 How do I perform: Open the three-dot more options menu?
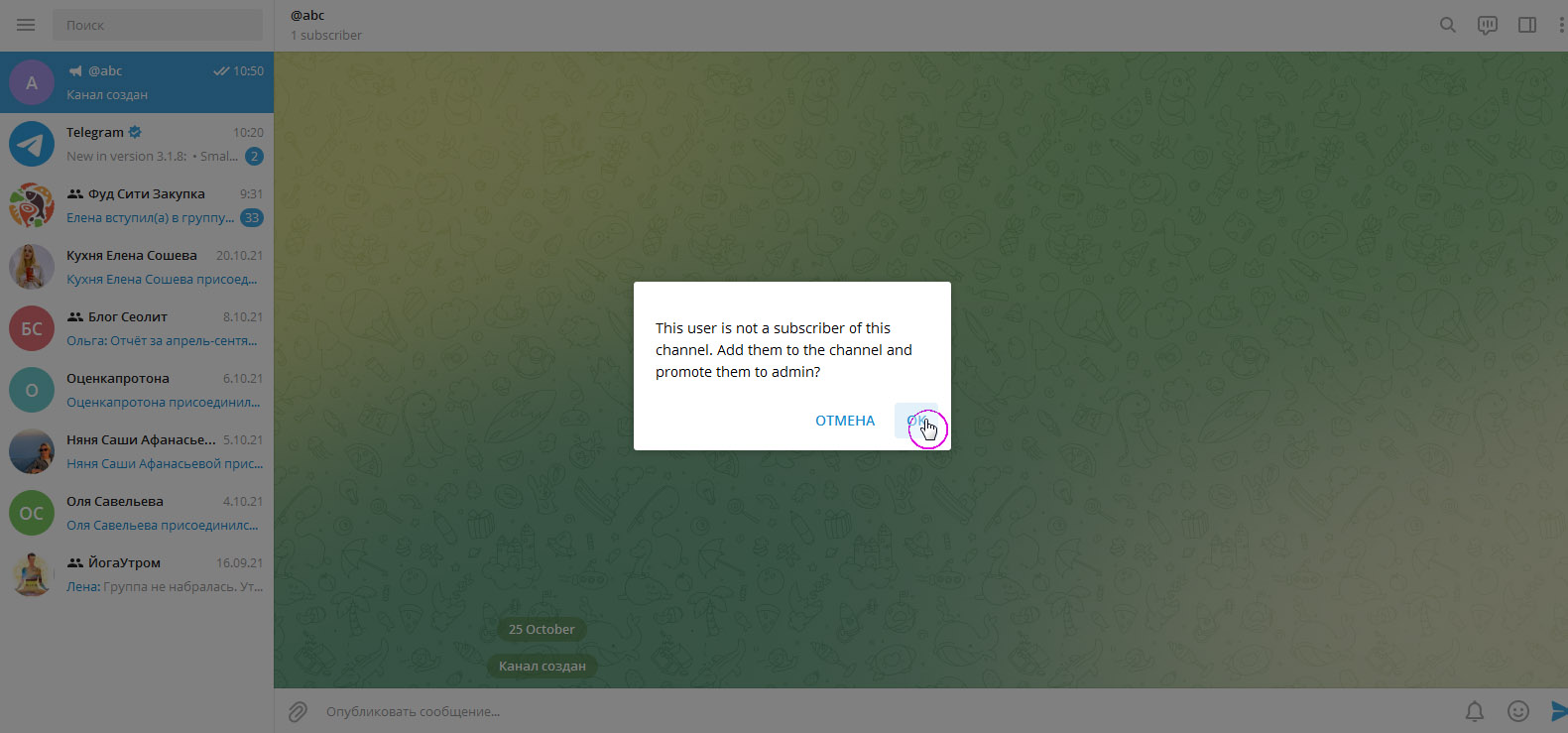point(1561,25)
